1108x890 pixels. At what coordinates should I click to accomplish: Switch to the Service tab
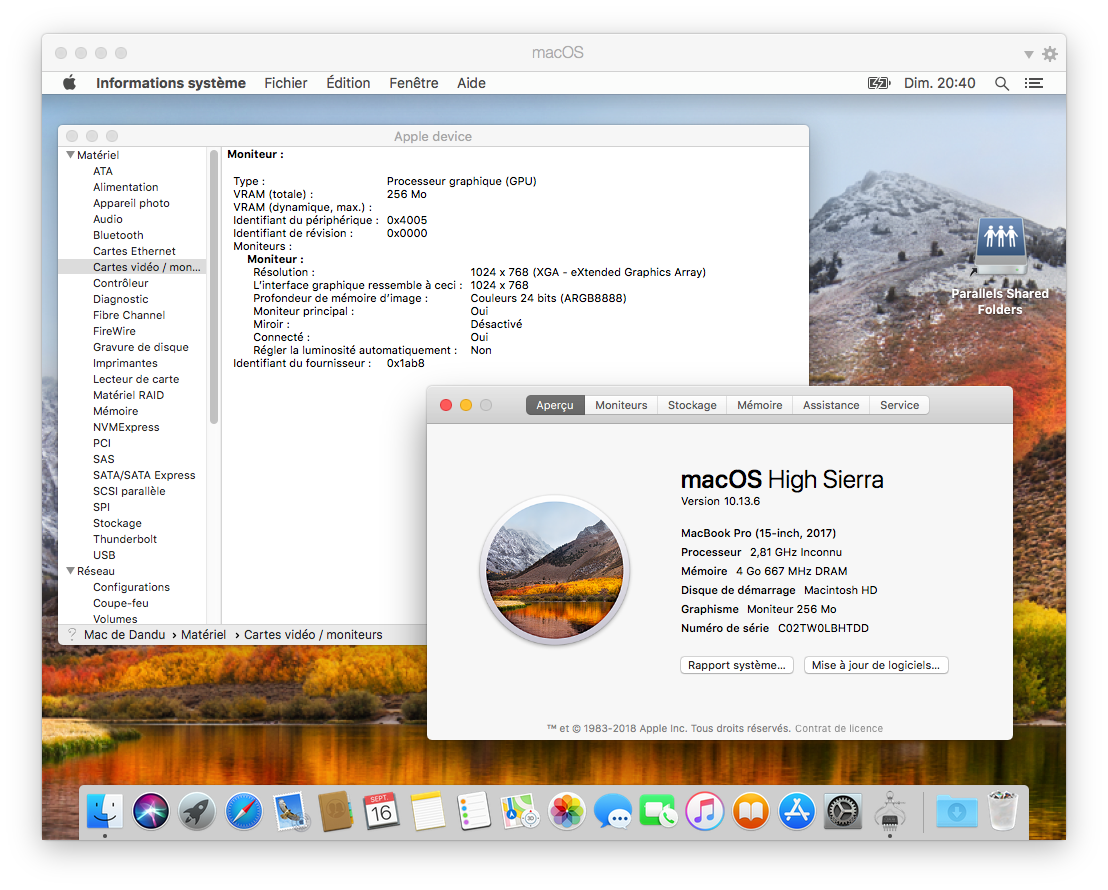(x=900, y=405)
